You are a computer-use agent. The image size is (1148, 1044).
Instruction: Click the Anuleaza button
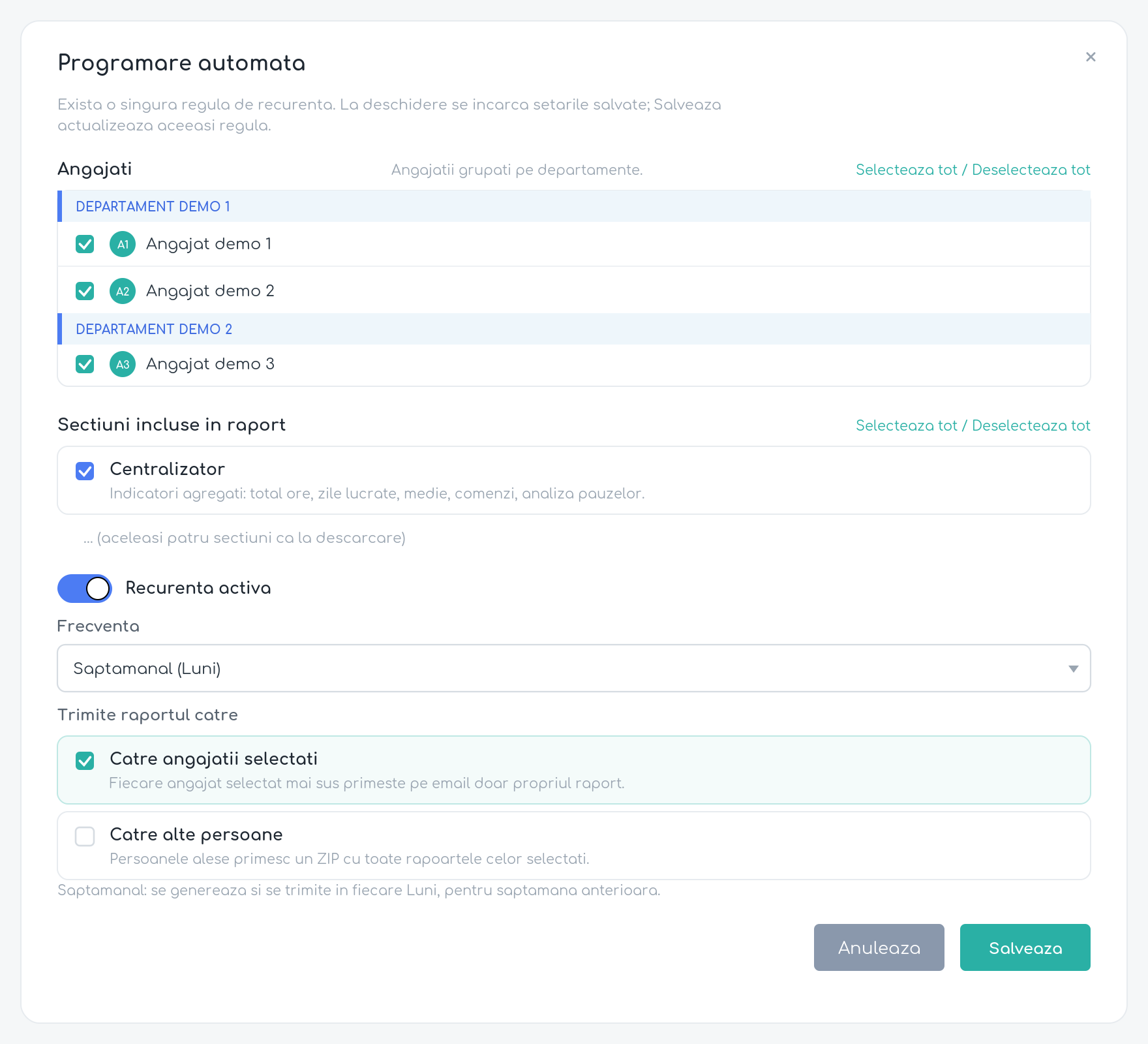point(879,947)
